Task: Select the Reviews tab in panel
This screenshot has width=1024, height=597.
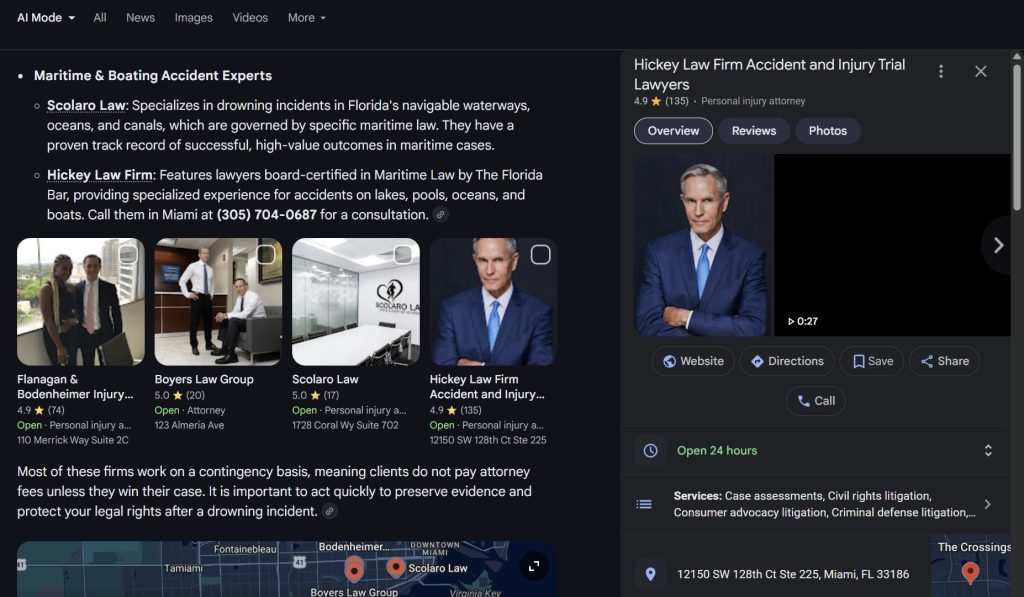Action: (754, 131)
